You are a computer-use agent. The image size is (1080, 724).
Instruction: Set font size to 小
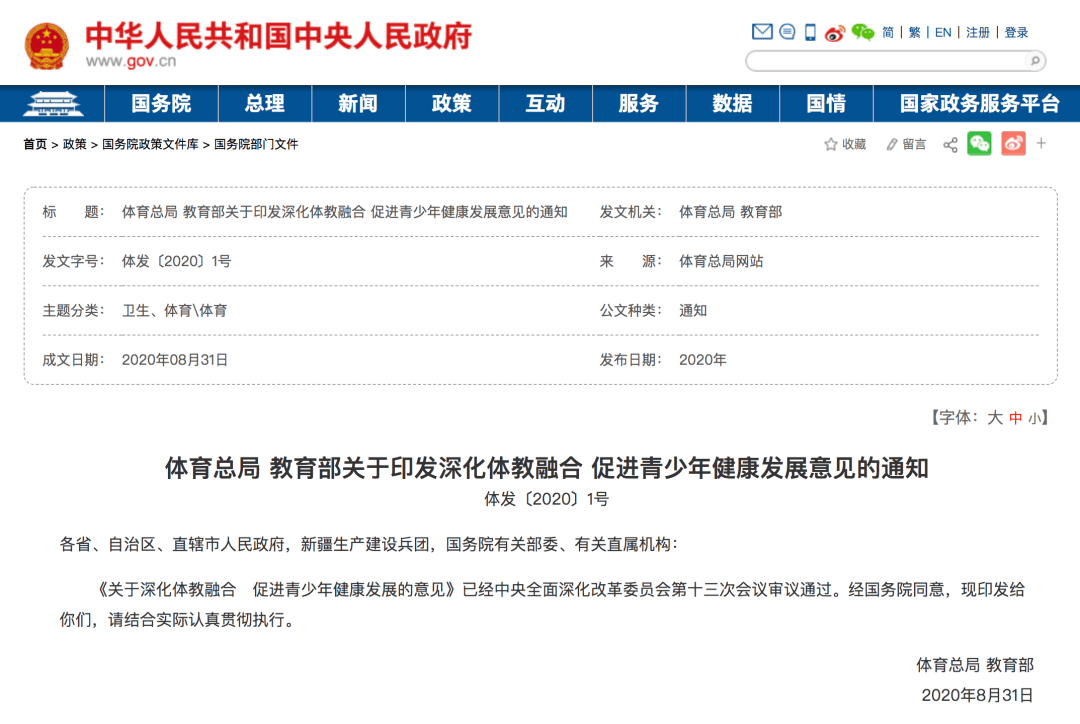[1035, 418]
